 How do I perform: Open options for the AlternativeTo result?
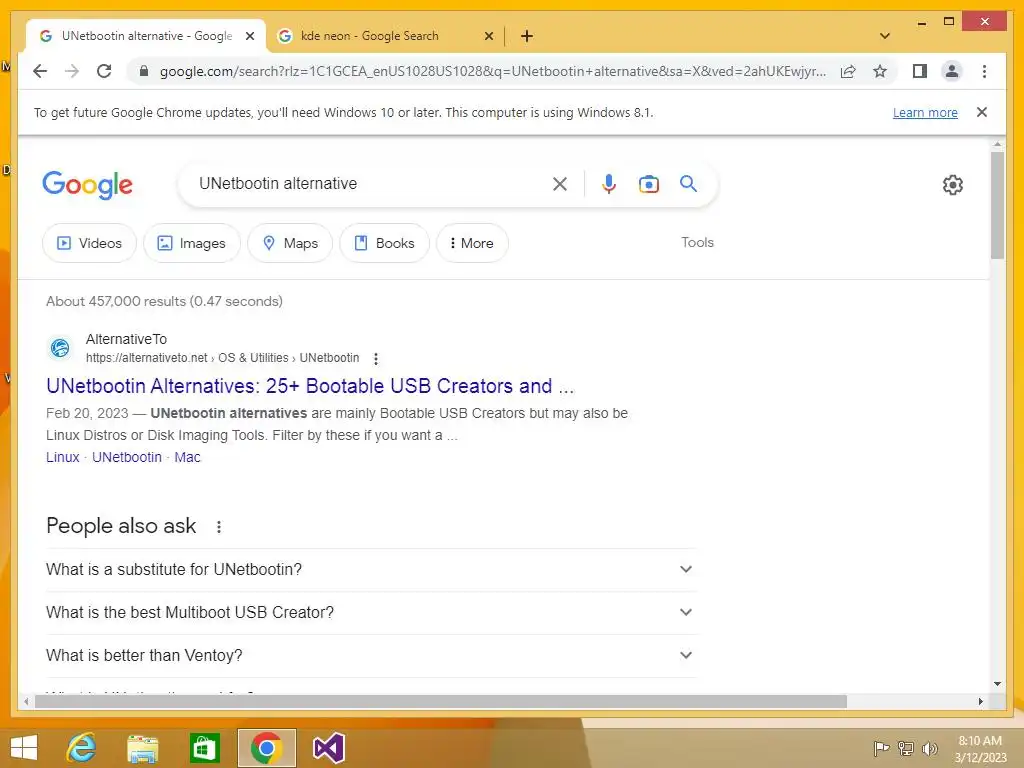coord(376,359)
